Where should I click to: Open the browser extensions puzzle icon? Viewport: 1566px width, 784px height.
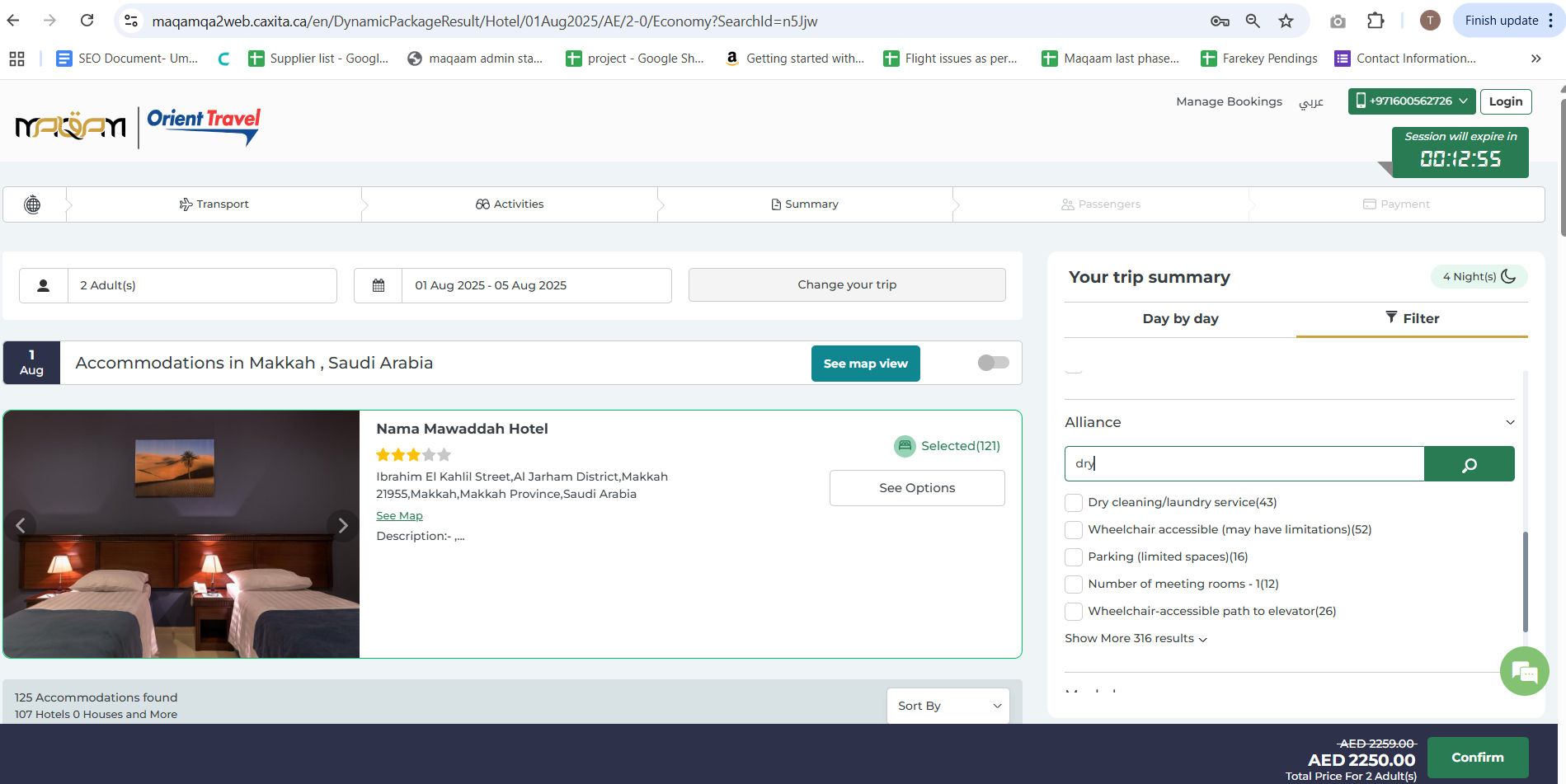point(1375,21)
